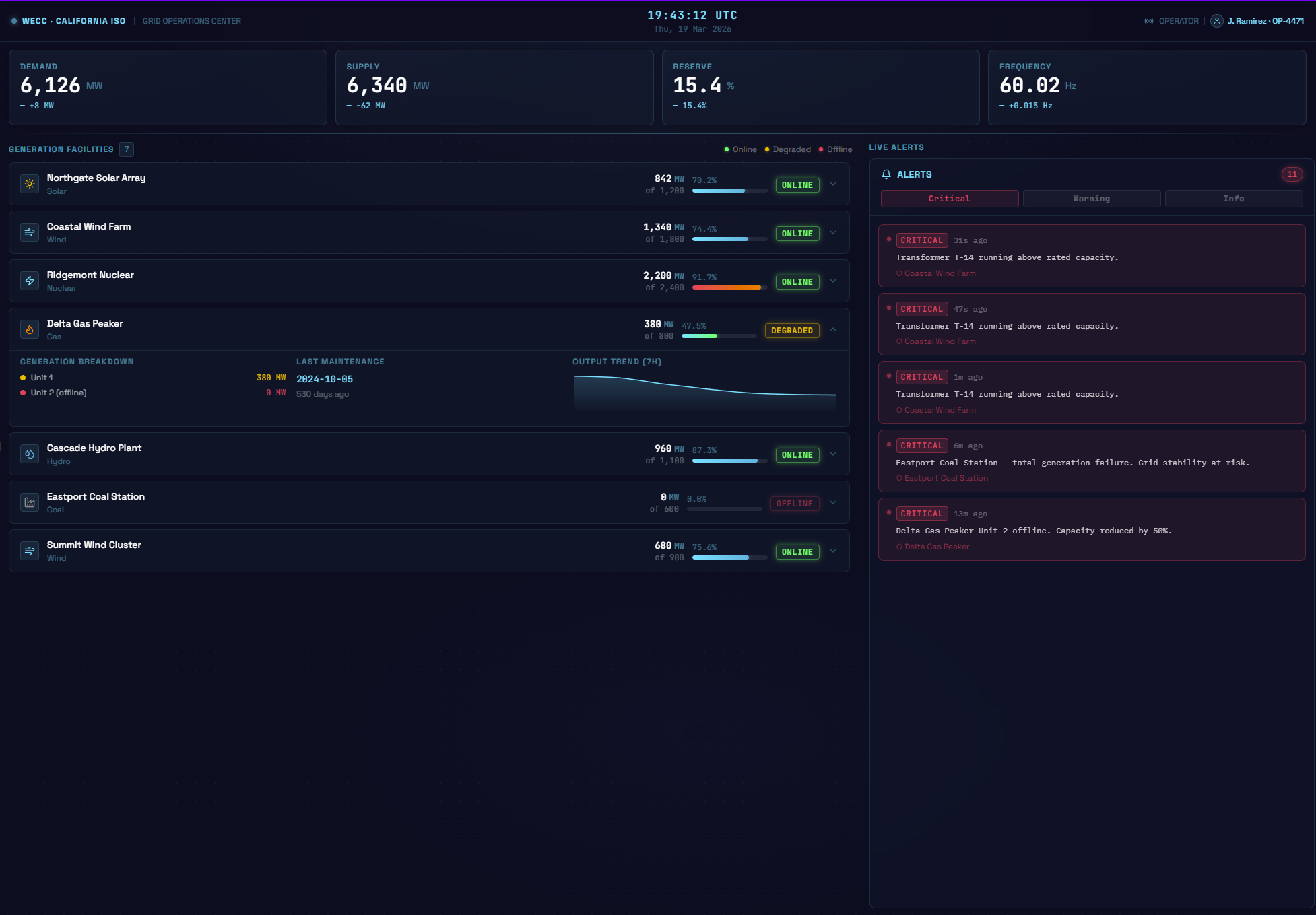Click the alerts count badge showing 11
The height and width of the screenshot is (915, 1316).
tap(1292, 174)
